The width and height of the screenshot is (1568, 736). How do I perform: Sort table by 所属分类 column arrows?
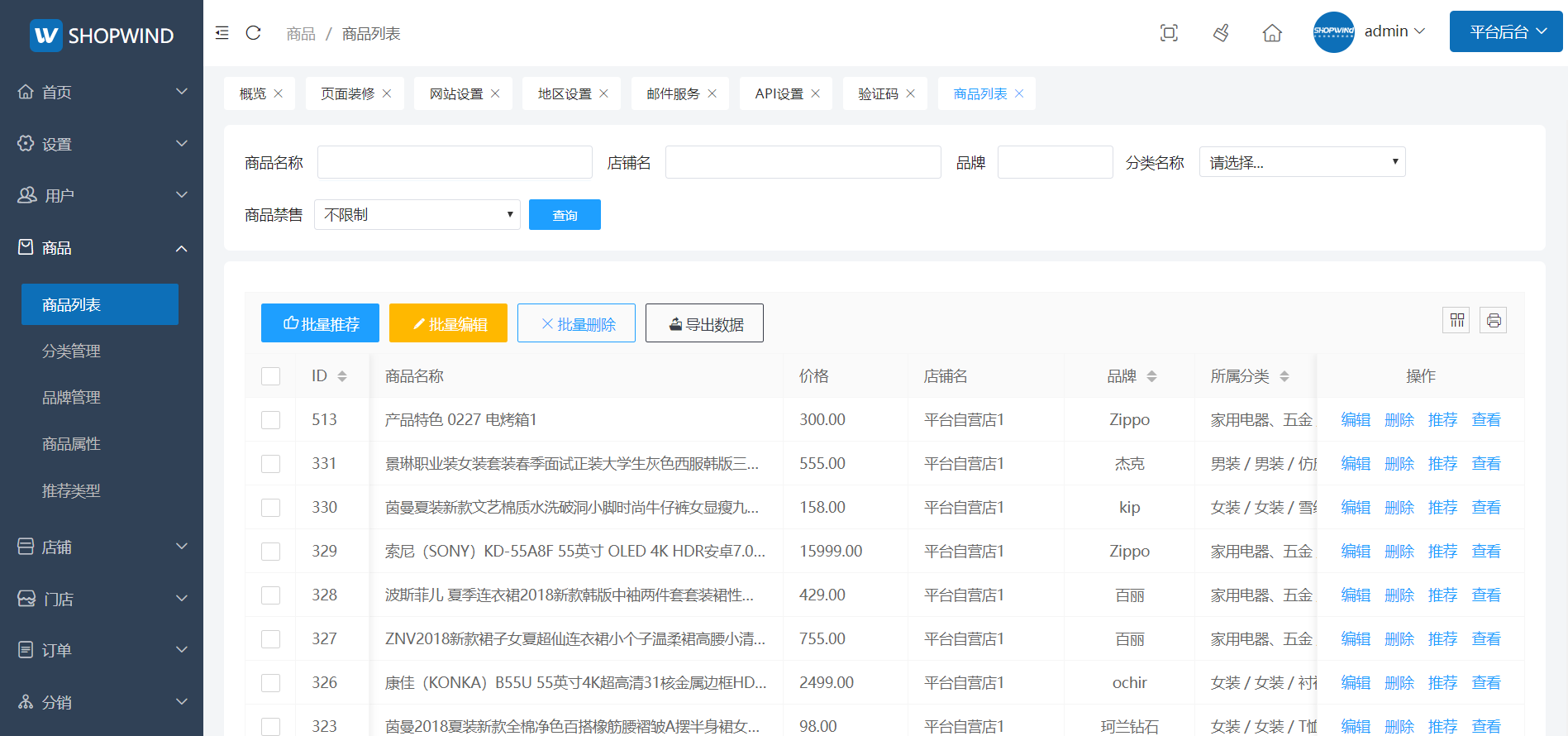[x=1284, y=376]
